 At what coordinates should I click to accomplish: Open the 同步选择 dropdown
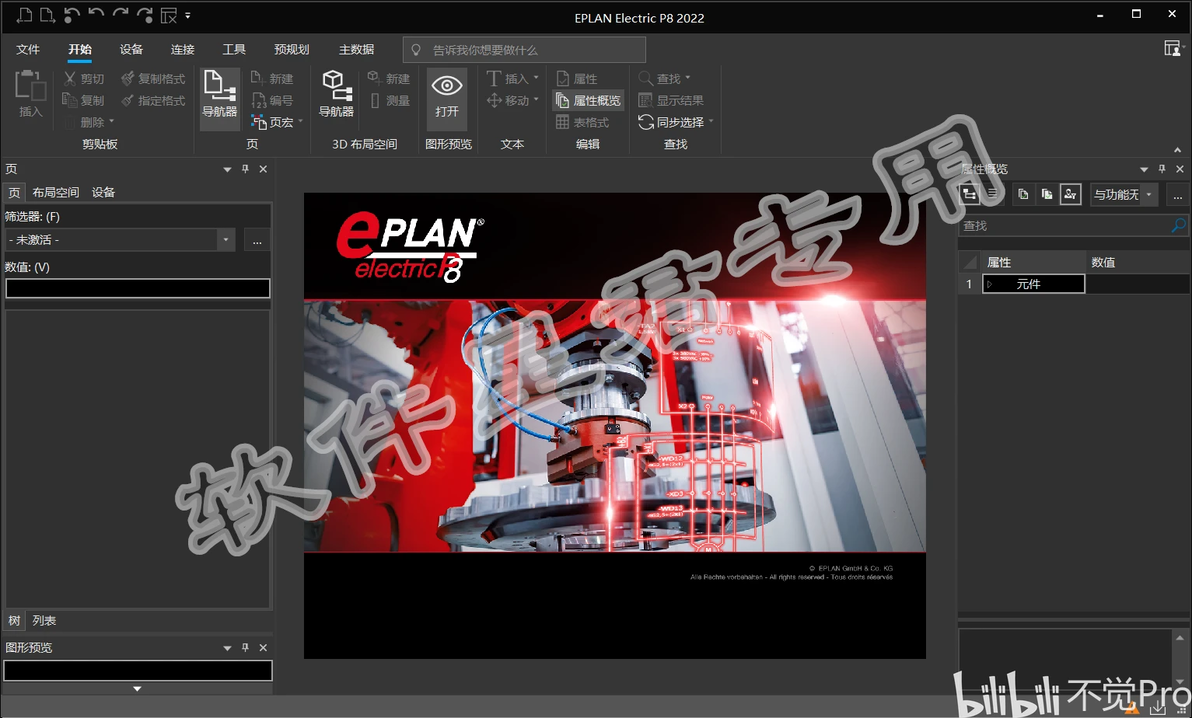[712, 122]
